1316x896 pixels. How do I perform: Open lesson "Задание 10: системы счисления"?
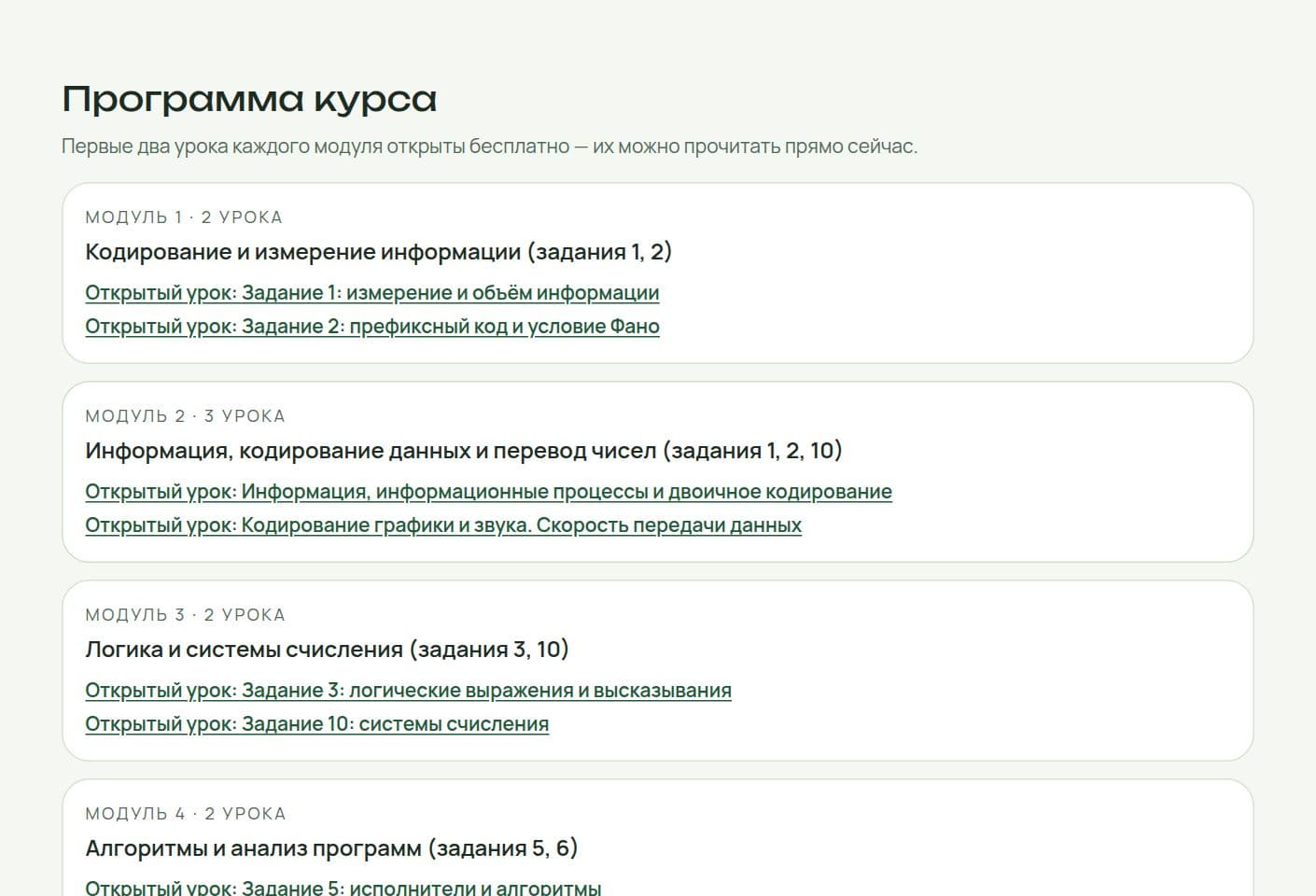tap(316, 724)
